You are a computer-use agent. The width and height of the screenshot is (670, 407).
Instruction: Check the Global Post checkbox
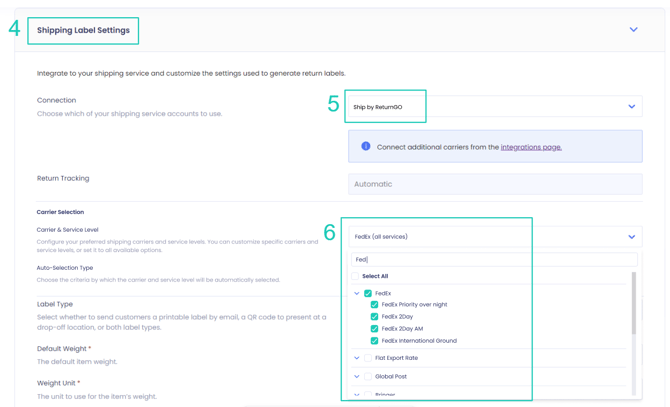[x=368, y=377]
